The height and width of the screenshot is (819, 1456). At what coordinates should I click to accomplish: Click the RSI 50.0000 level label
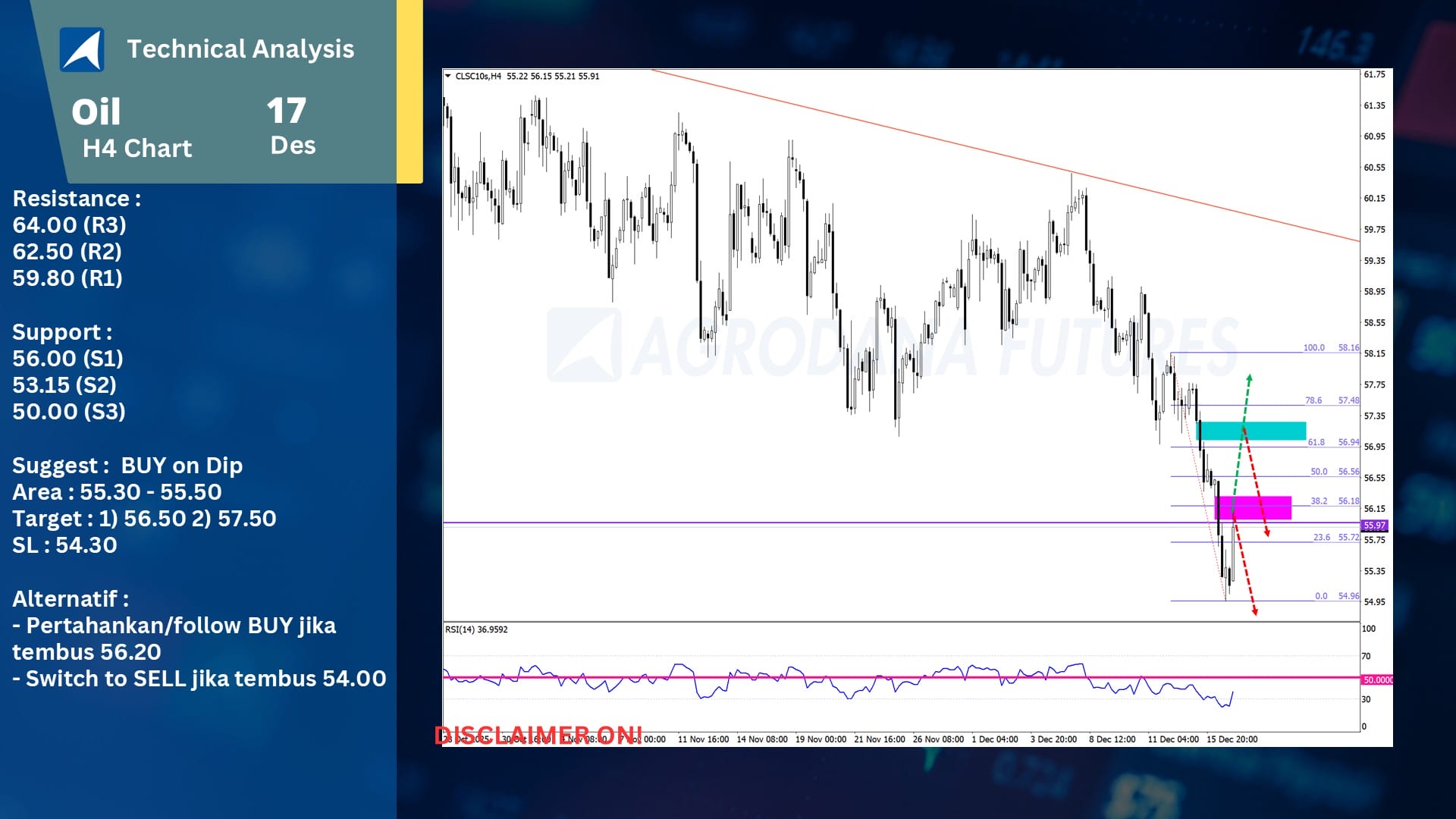pos(1377,680)
